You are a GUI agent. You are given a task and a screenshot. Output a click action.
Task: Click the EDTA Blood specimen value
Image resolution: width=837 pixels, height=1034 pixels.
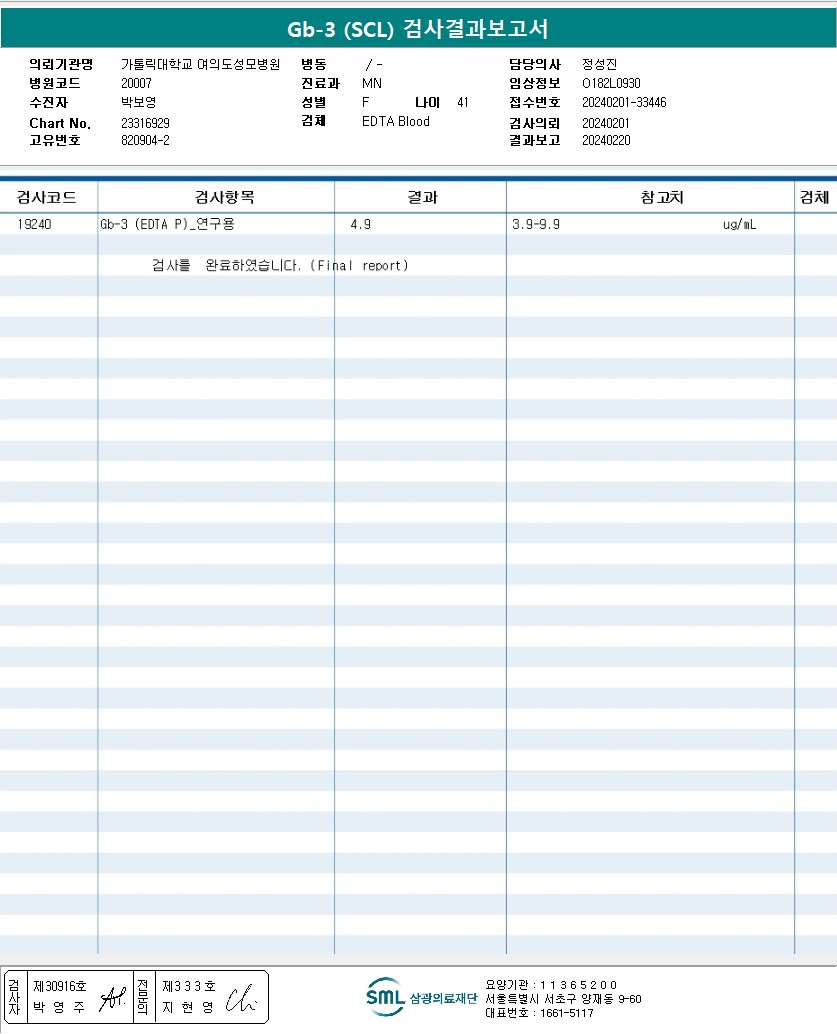click(395, 122)
